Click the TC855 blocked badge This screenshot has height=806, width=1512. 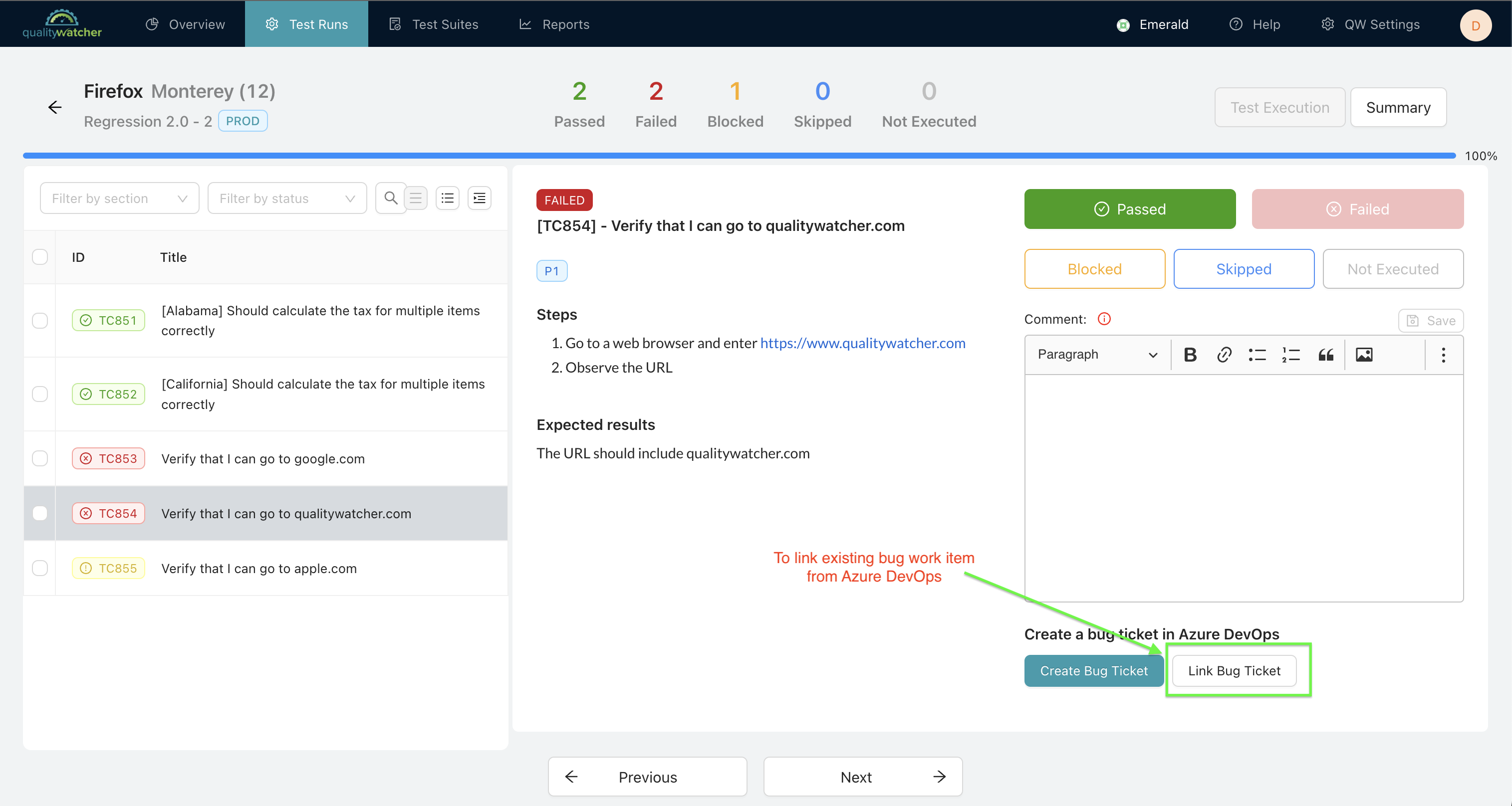pyautogui.click(x=109, y=568)
